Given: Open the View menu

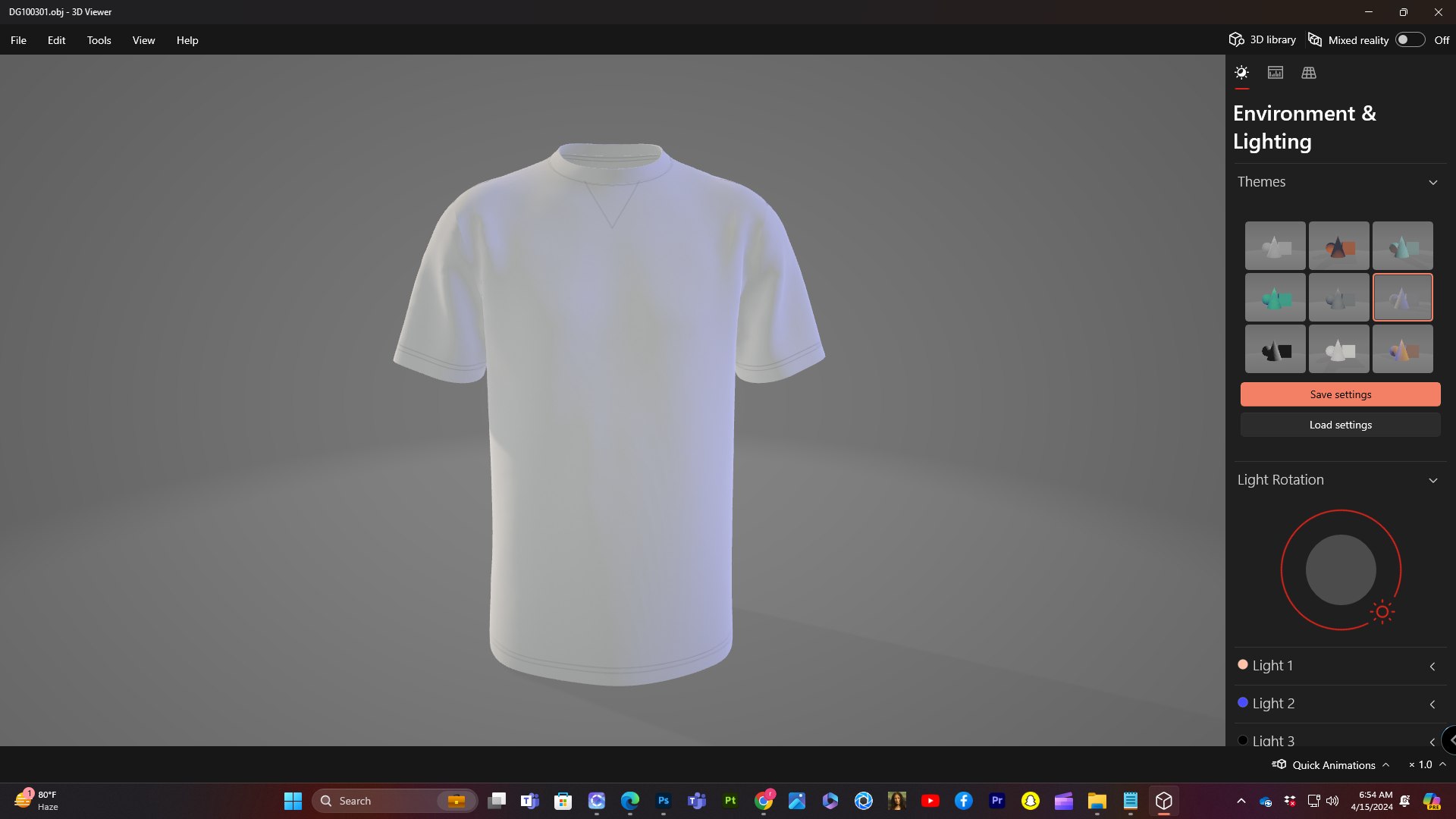Looking at the screenshot, I should [x=143, y=40].
